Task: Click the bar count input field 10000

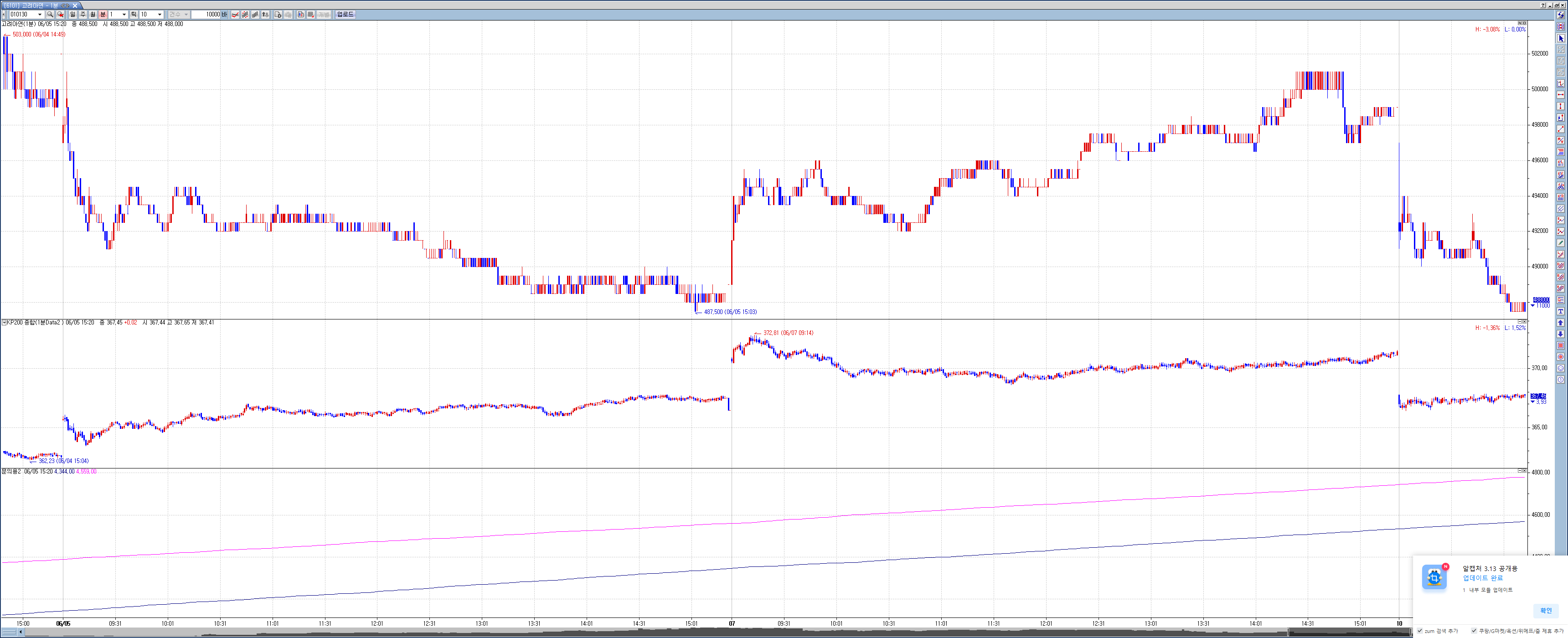Action: 206,15
